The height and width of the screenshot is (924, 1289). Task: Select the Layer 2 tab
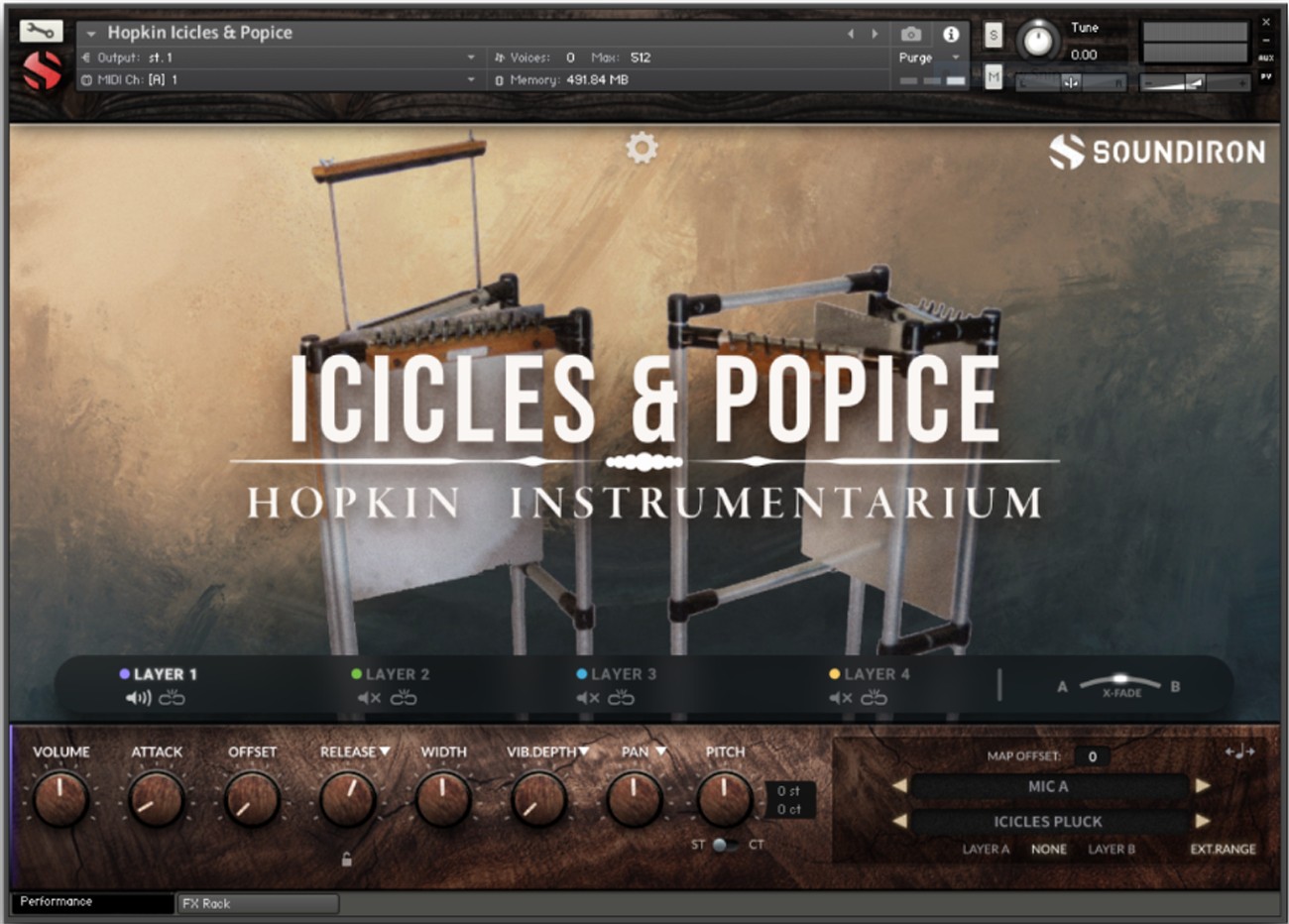click(391, 674)
